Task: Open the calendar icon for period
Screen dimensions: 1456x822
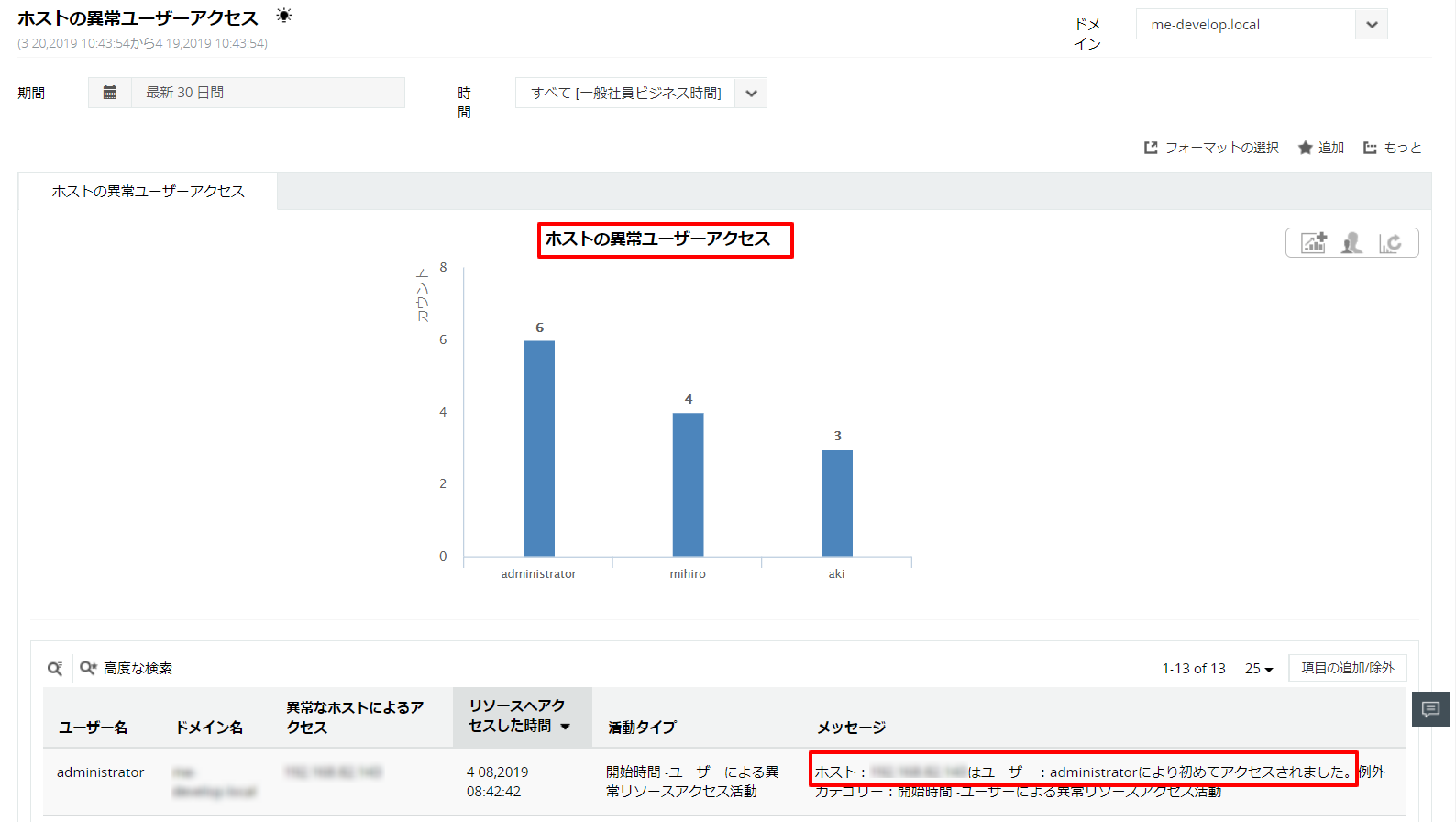Action: point(110,93)
